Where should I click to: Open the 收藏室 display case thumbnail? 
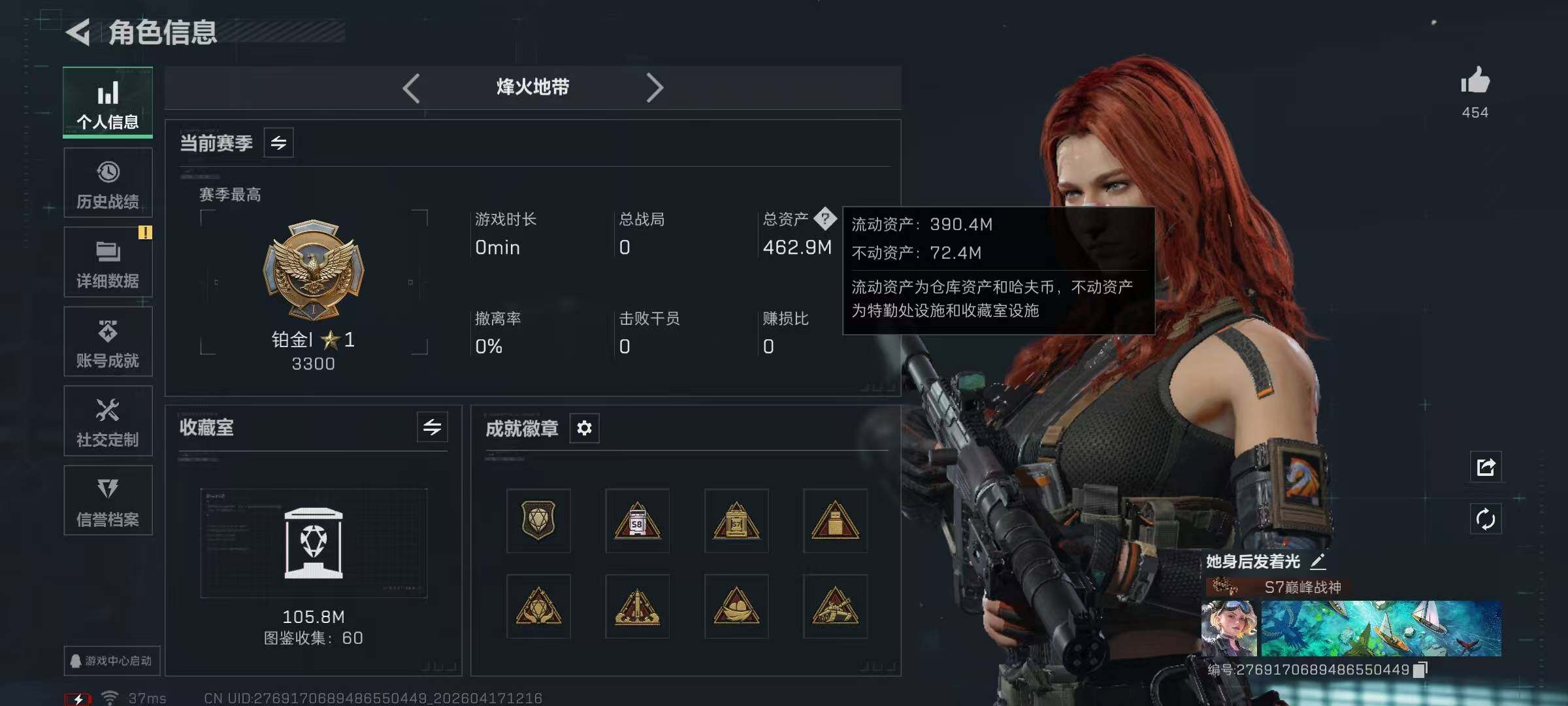pos(314,543)
